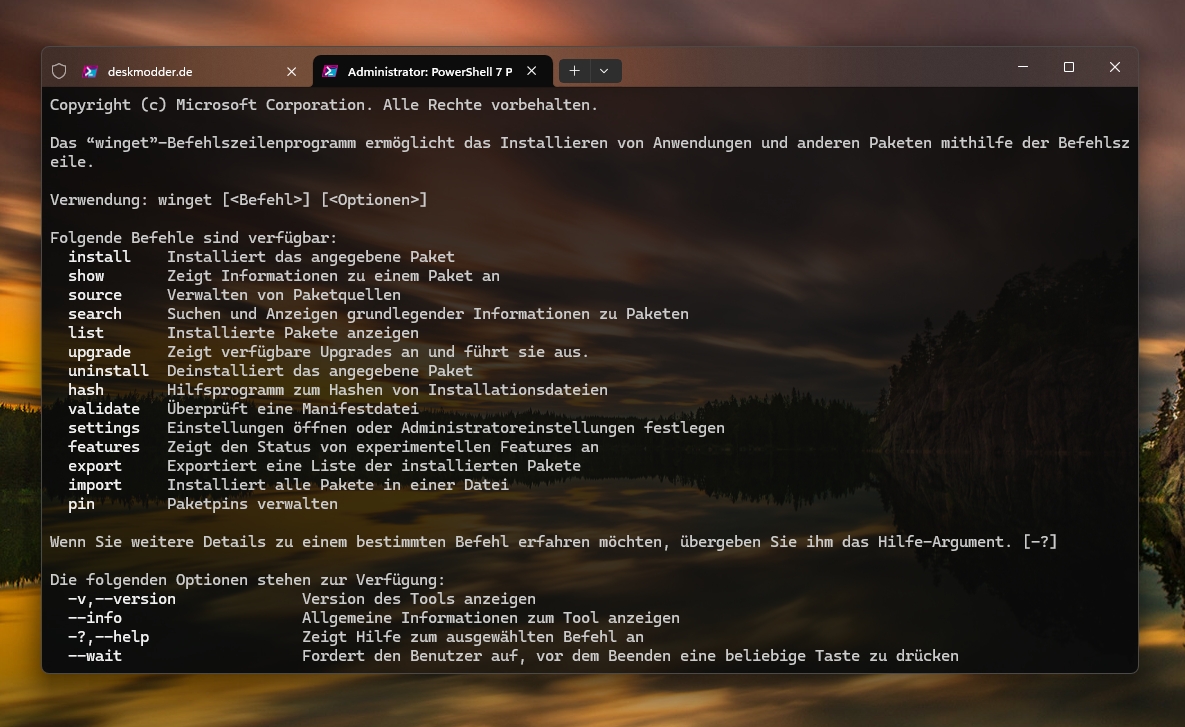Close the Terminal window

1115,67
